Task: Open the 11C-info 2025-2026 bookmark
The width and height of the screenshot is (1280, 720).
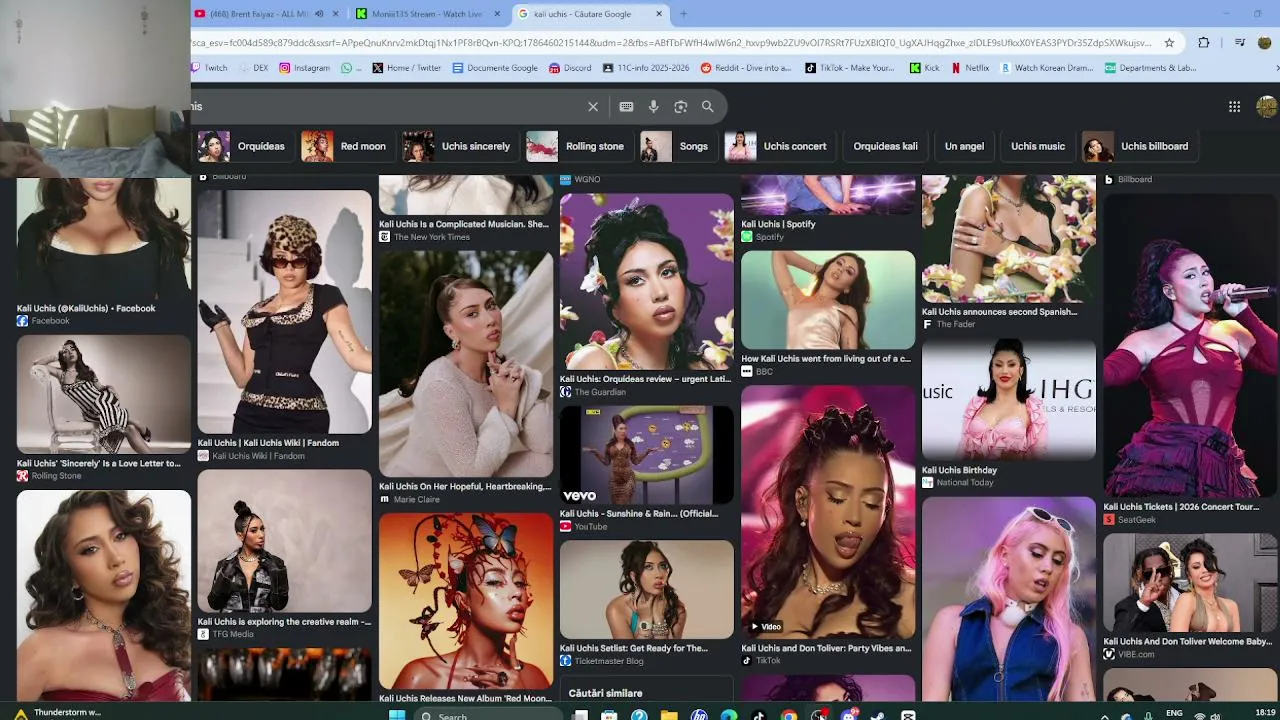Action: tap(646, 68)
